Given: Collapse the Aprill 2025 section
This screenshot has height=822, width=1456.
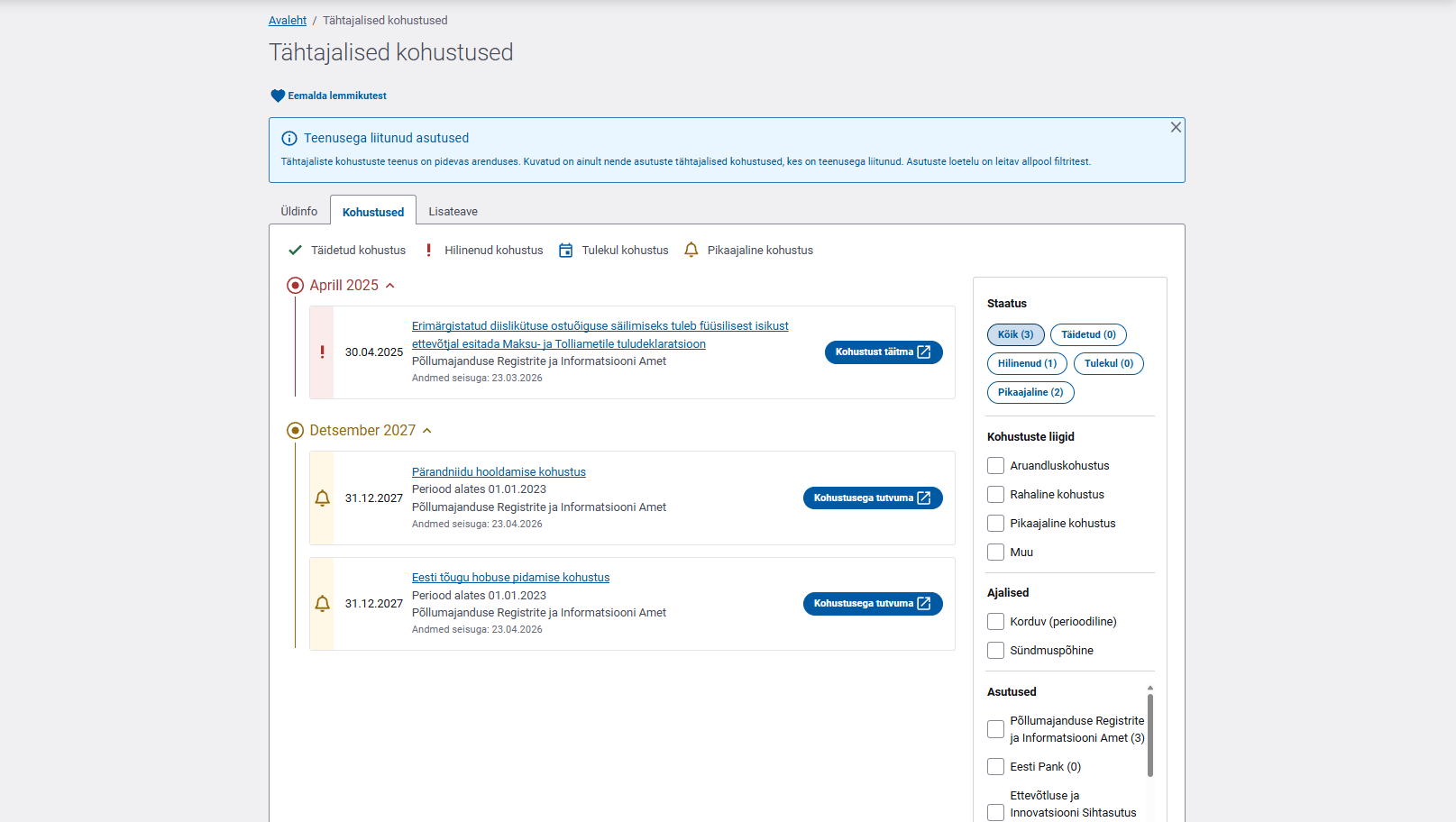Looking at the screenshot, I should pyautogui.click(x=389, y=285).
